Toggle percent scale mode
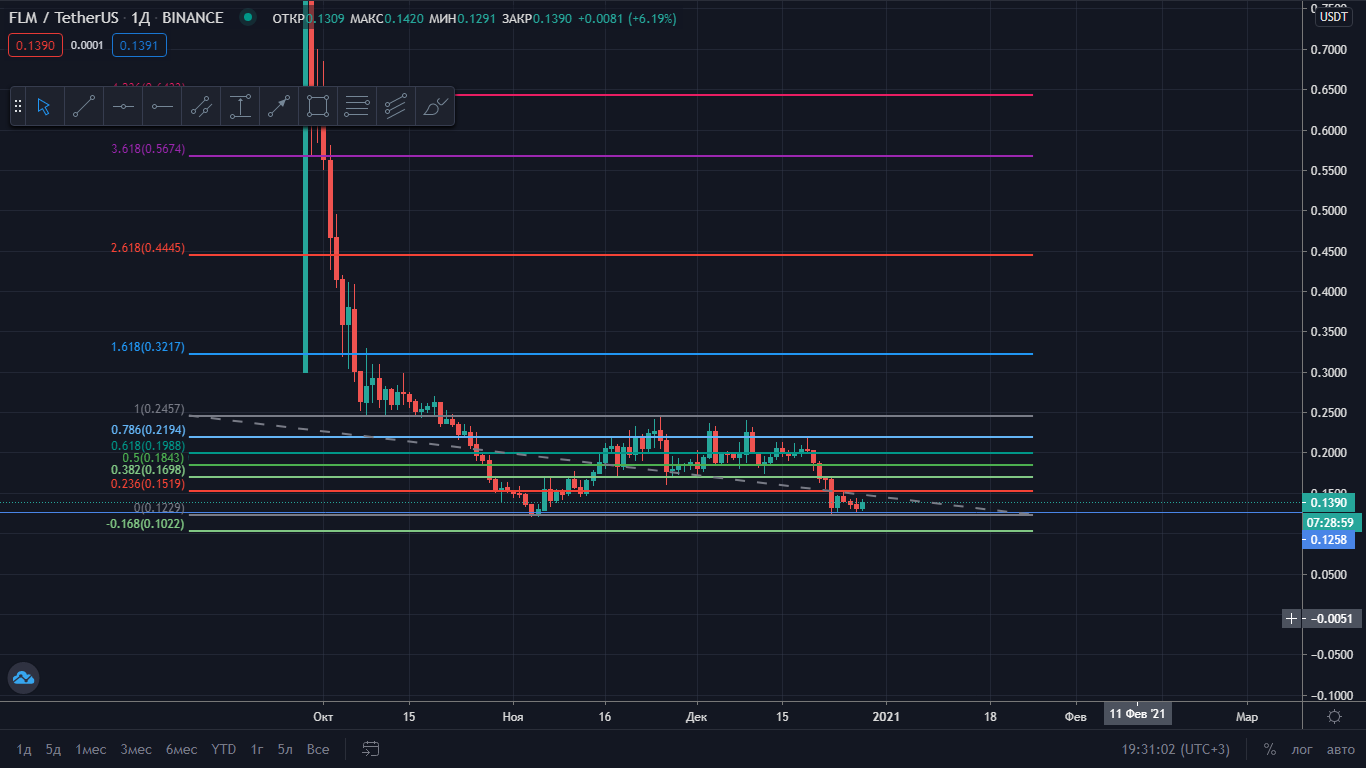Viewport: 1366px width, 768px height. (x=1269, y=749)
